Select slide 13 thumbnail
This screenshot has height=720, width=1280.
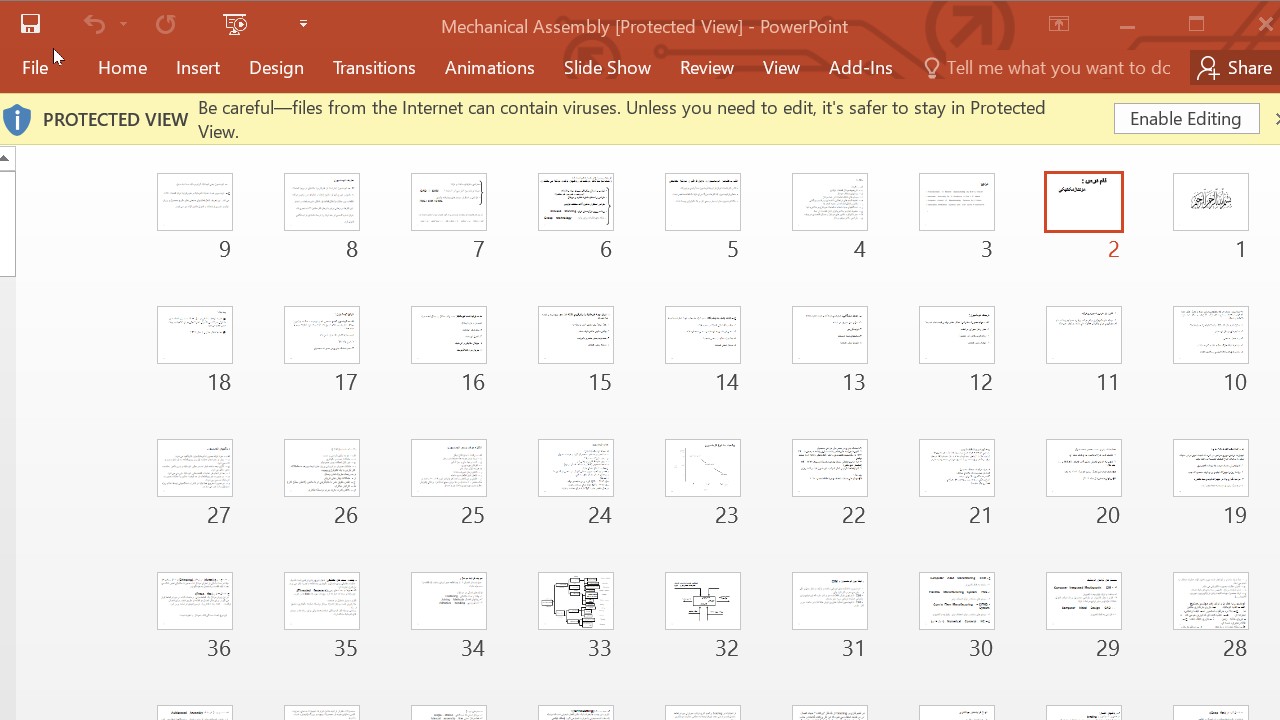829,335
